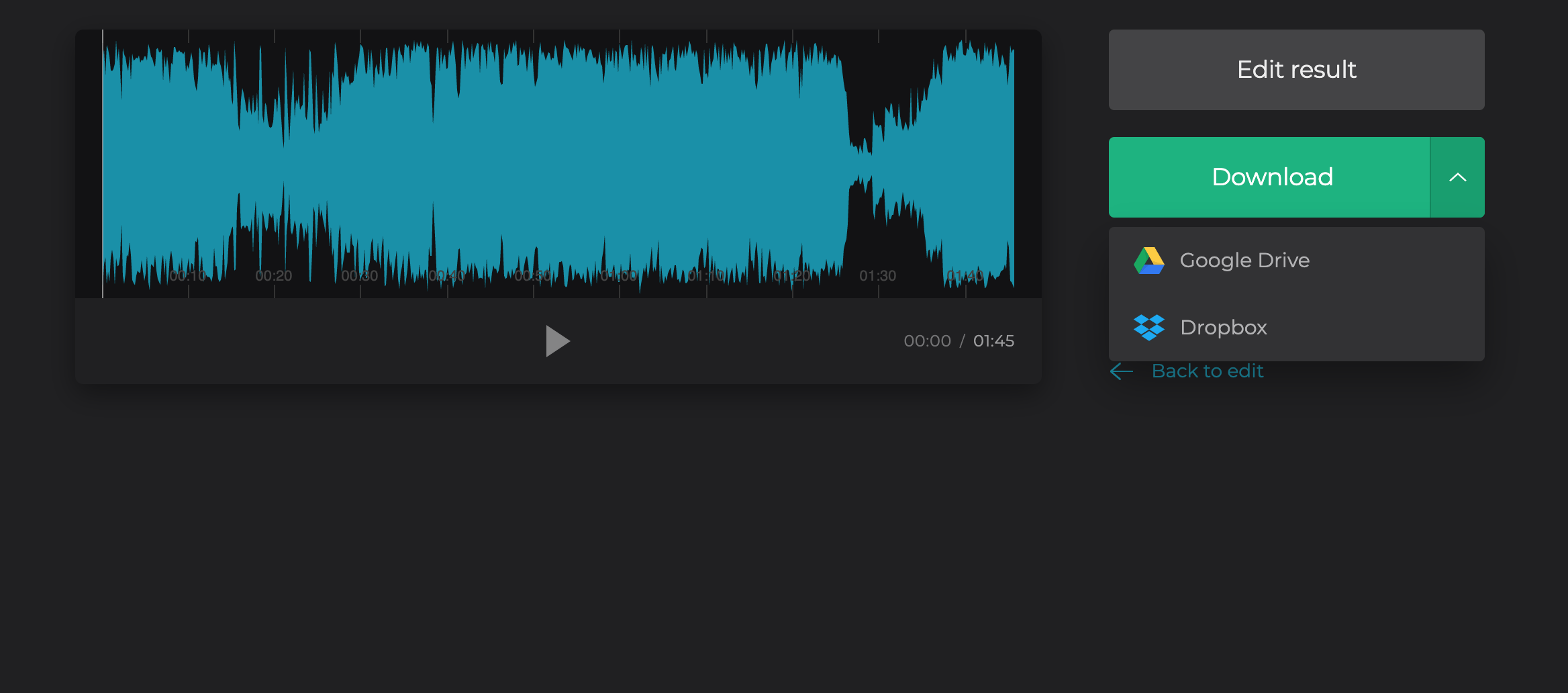The height and width of the screenshot is (693, 1568).
Task: Click the 00:00 playback time display
Action: point(928,340)
